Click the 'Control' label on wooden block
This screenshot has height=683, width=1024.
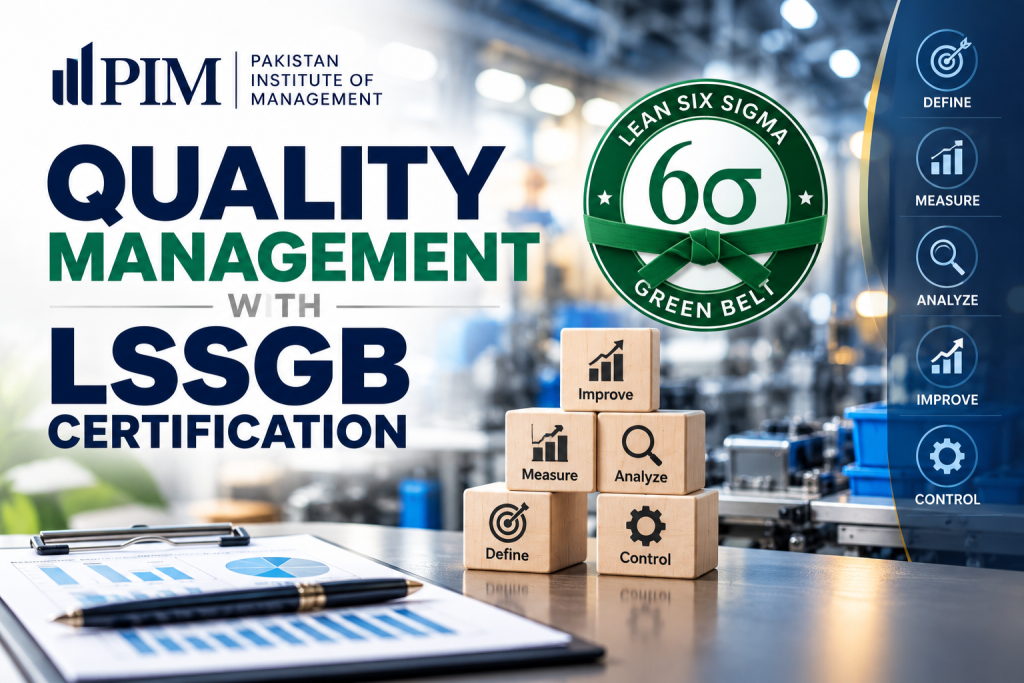[x=645, y=558]
